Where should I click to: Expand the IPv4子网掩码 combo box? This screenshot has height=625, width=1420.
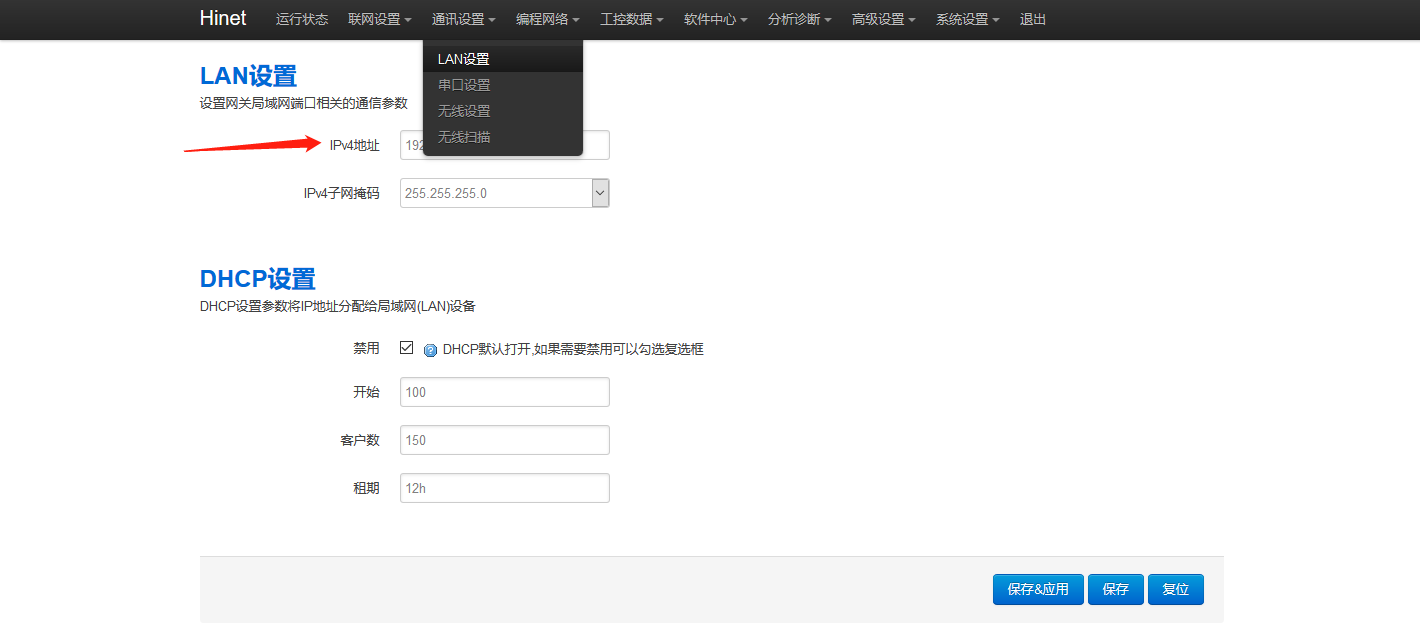click(x=600, y=192)
